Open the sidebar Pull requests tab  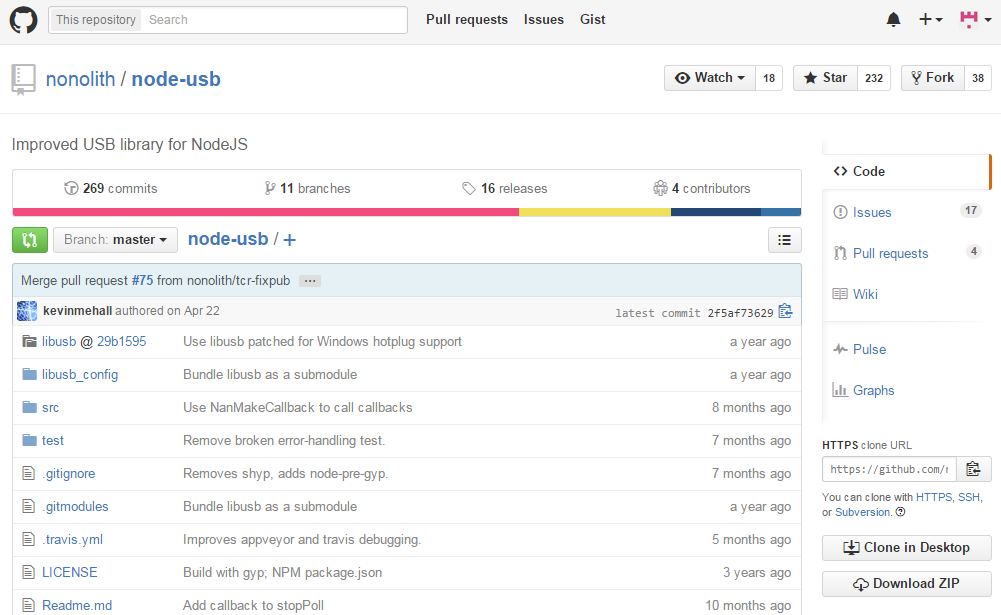907,253
